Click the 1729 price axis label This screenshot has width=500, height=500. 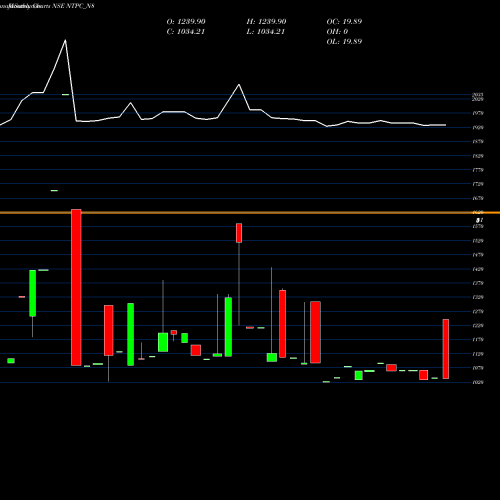tap(478, 184)
